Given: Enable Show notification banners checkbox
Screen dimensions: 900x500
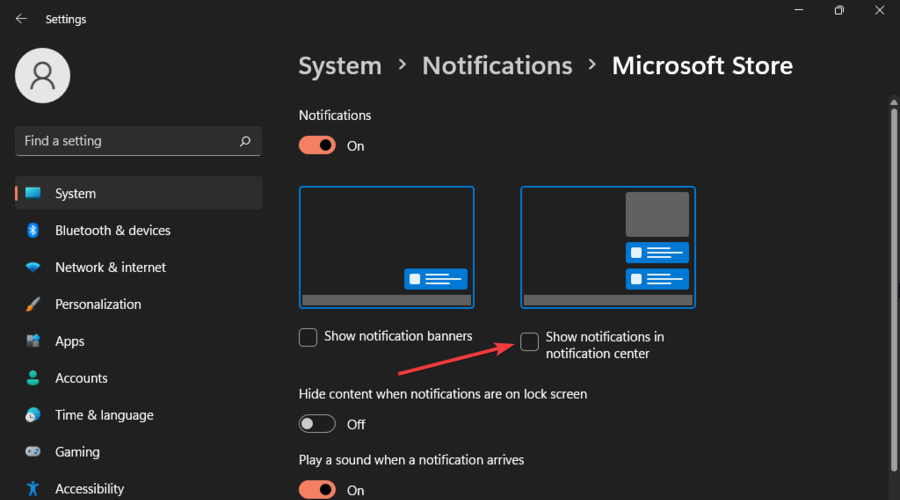Looking at the screenshot, I should pos(308,337).
